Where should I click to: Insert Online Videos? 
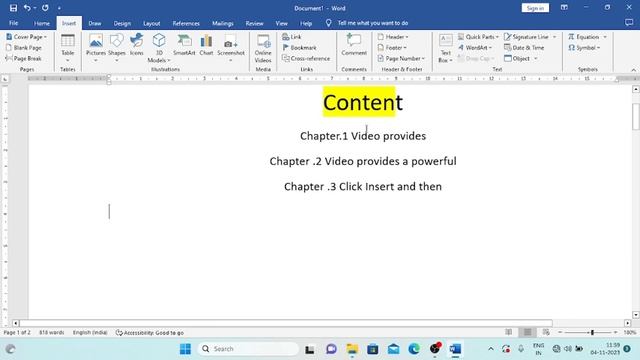pos(263,48)
